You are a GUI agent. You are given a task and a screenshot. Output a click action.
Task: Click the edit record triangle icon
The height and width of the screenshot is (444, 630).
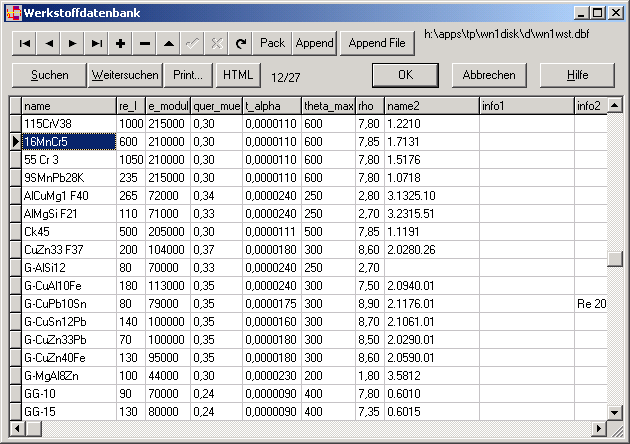click(x=169, y=43)
